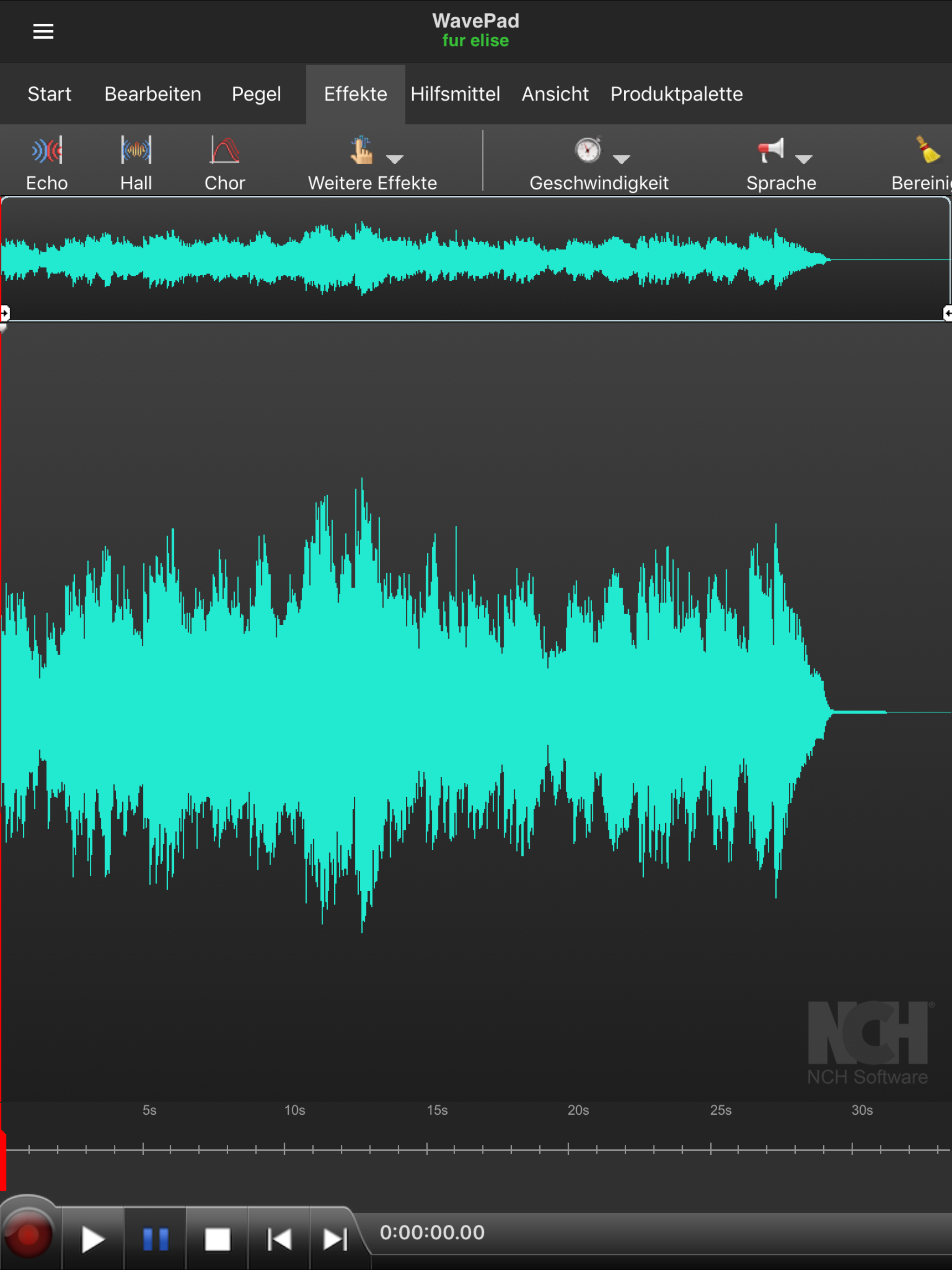Click the Sprache label

pos(781,183)
